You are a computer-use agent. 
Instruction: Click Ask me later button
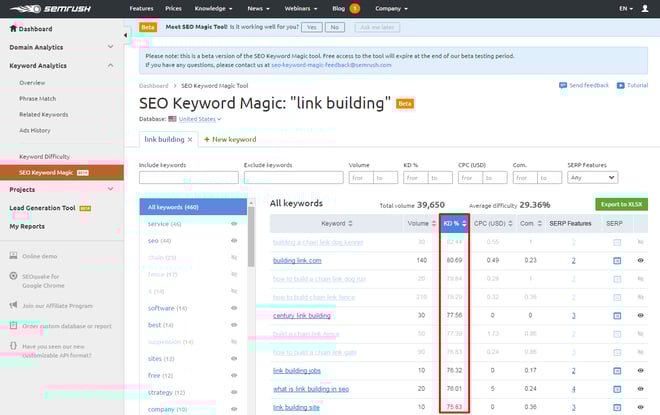tap(377, 27)
